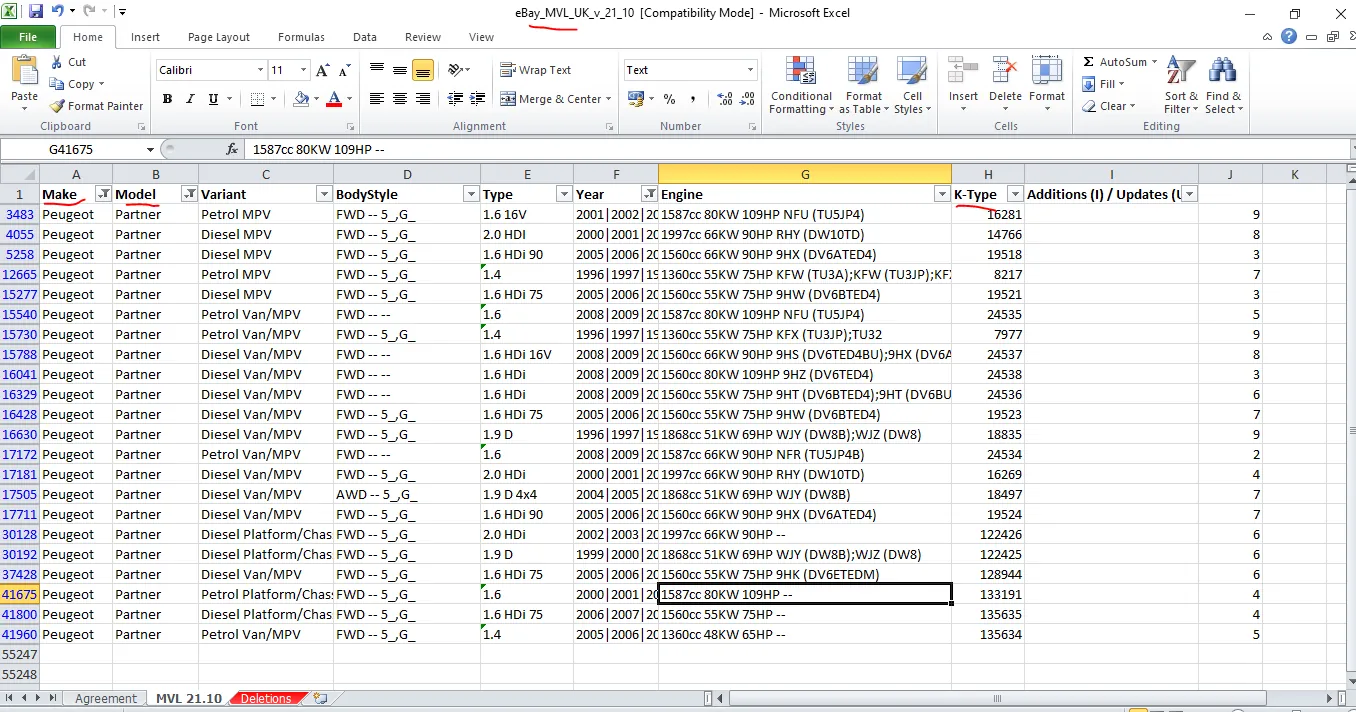Viewport: 1356px width, 712px height.
Task: Open the File backstage menu
Action: 28,37
